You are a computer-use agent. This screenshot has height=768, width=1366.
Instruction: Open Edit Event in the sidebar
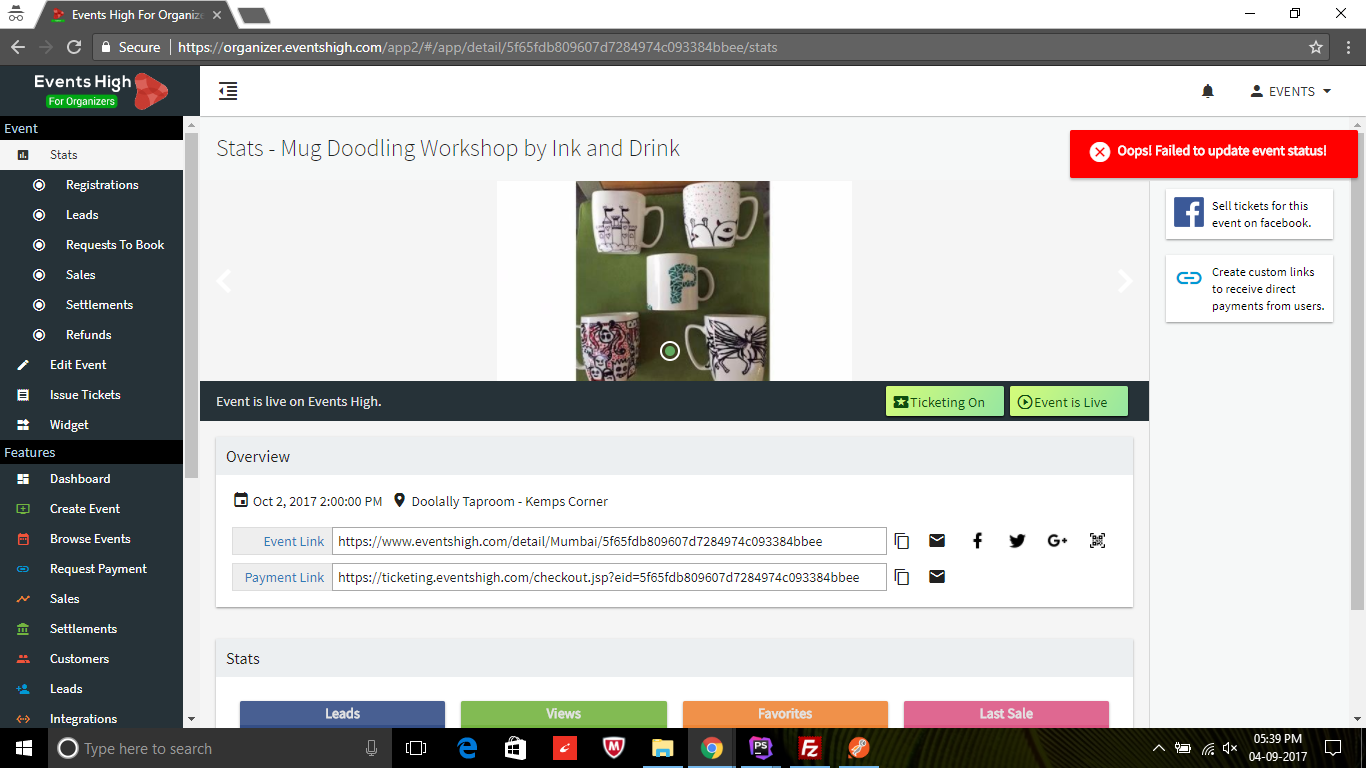click(x=92, y=365)
